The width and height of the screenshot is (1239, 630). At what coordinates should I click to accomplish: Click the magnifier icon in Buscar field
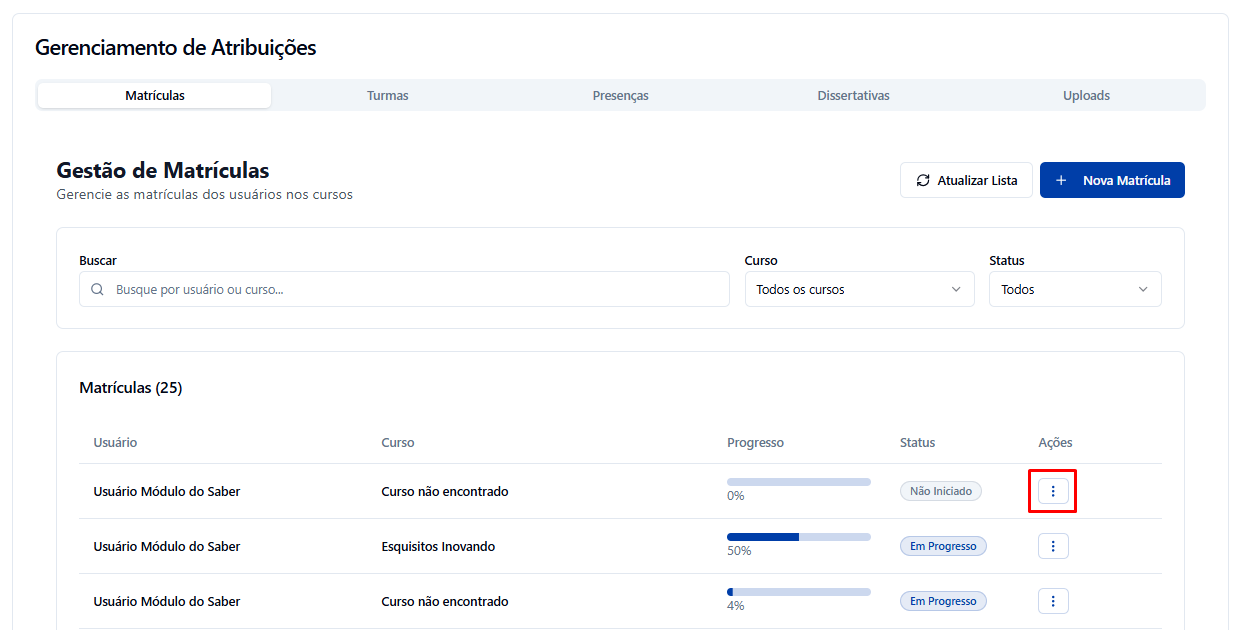[x=98, y=290]
